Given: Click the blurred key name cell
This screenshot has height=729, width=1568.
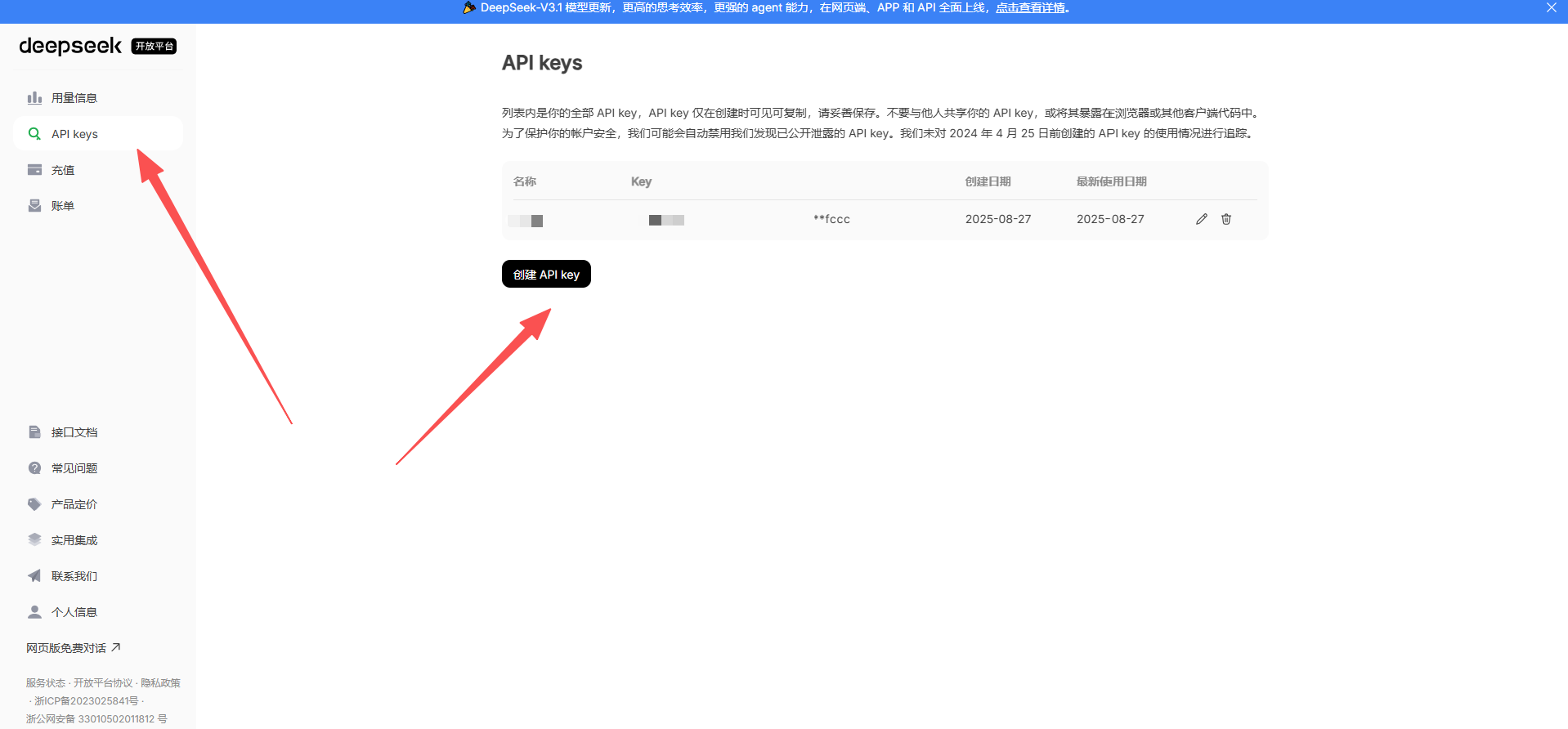Looking at the screenshot, I should [526, 221].
